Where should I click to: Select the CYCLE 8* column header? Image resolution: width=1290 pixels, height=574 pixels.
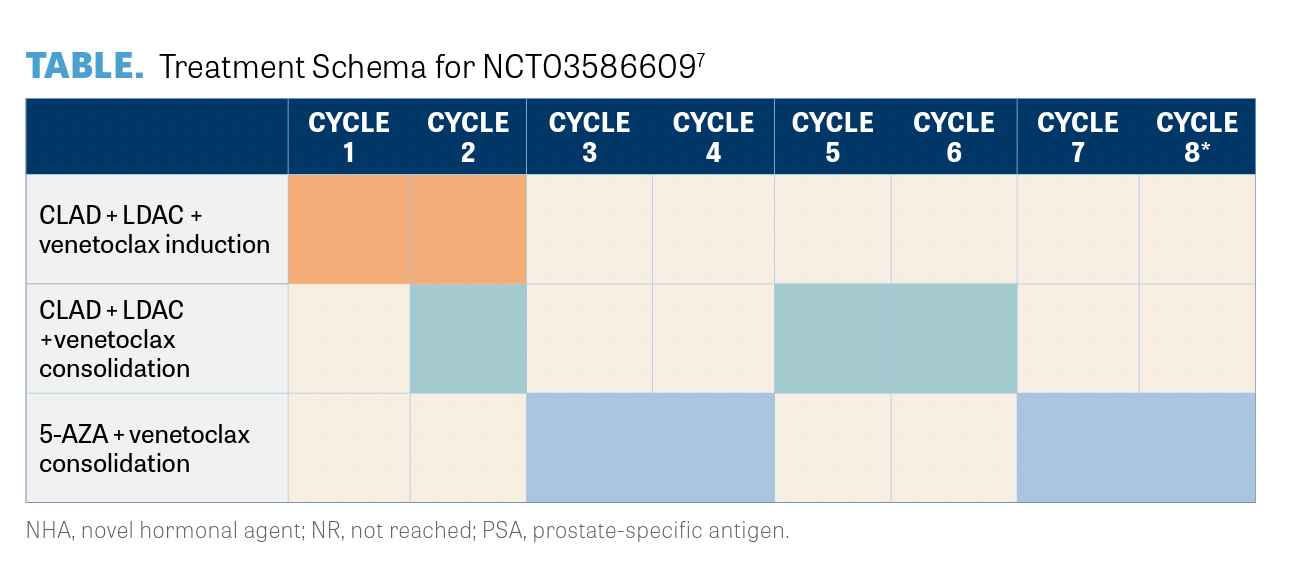coord(1197,137)
